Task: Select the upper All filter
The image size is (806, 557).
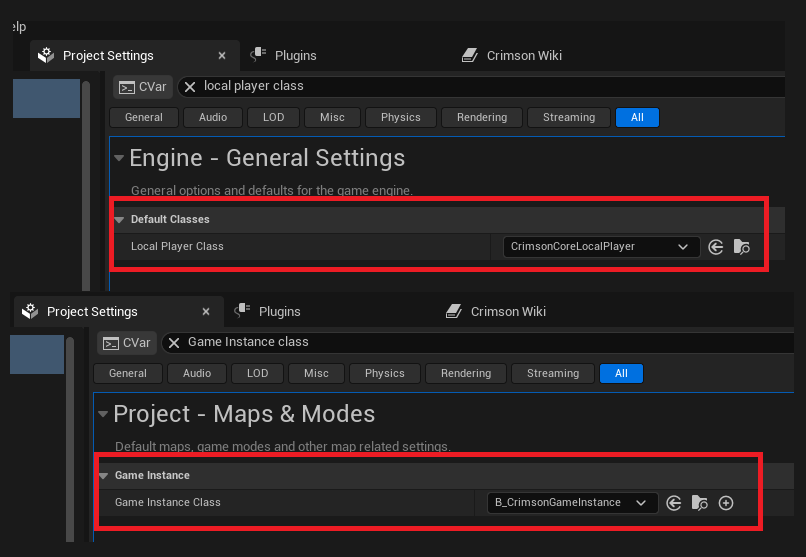Action: click(637, 117)
